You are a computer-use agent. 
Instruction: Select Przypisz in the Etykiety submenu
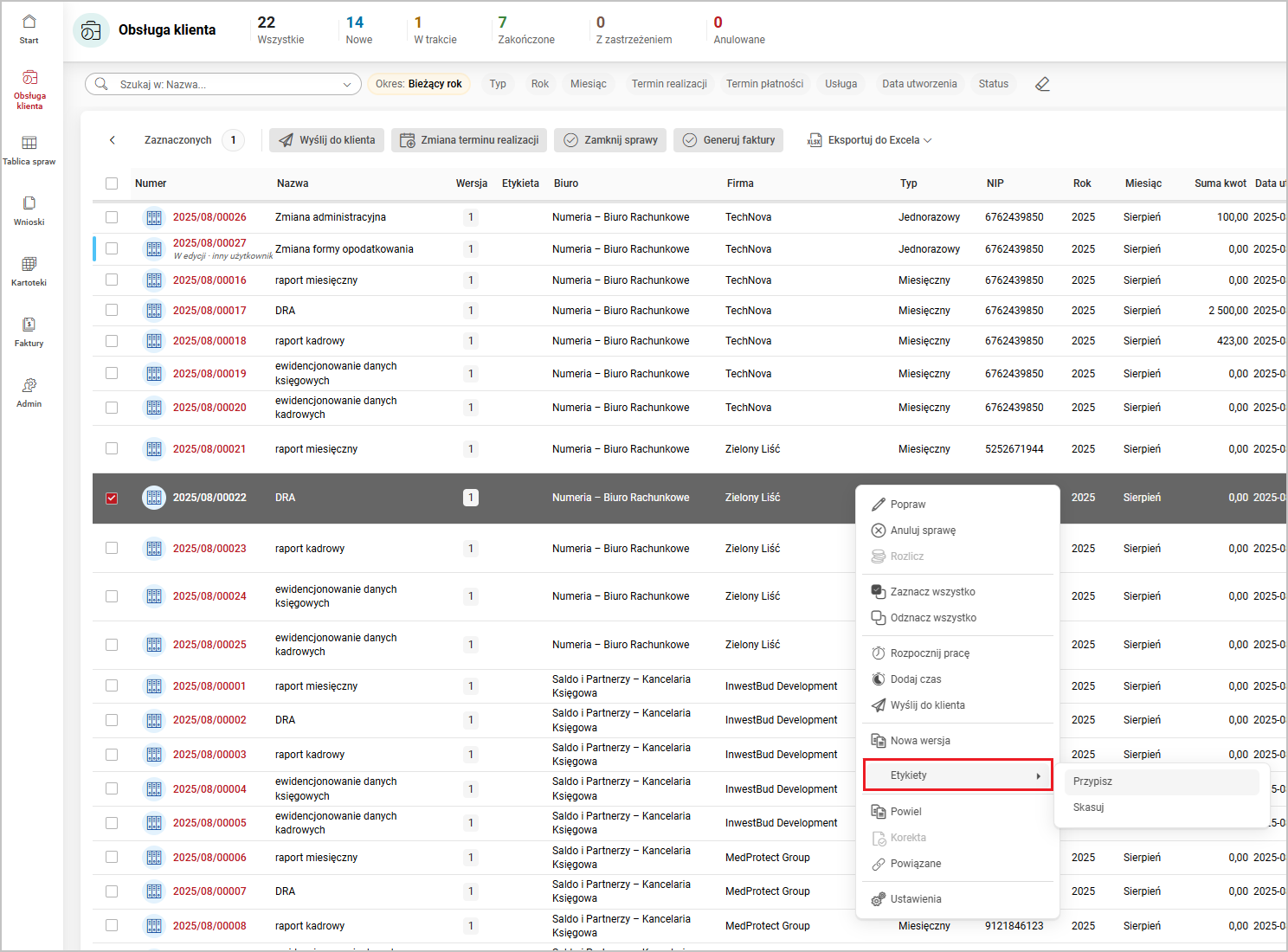click(1092, 782)
